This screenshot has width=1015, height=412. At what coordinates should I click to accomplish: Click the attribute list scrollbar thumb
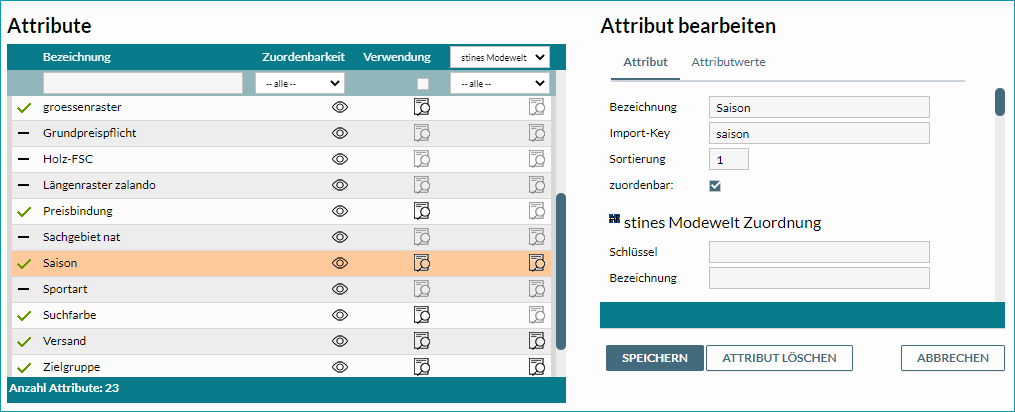(561, 271)
